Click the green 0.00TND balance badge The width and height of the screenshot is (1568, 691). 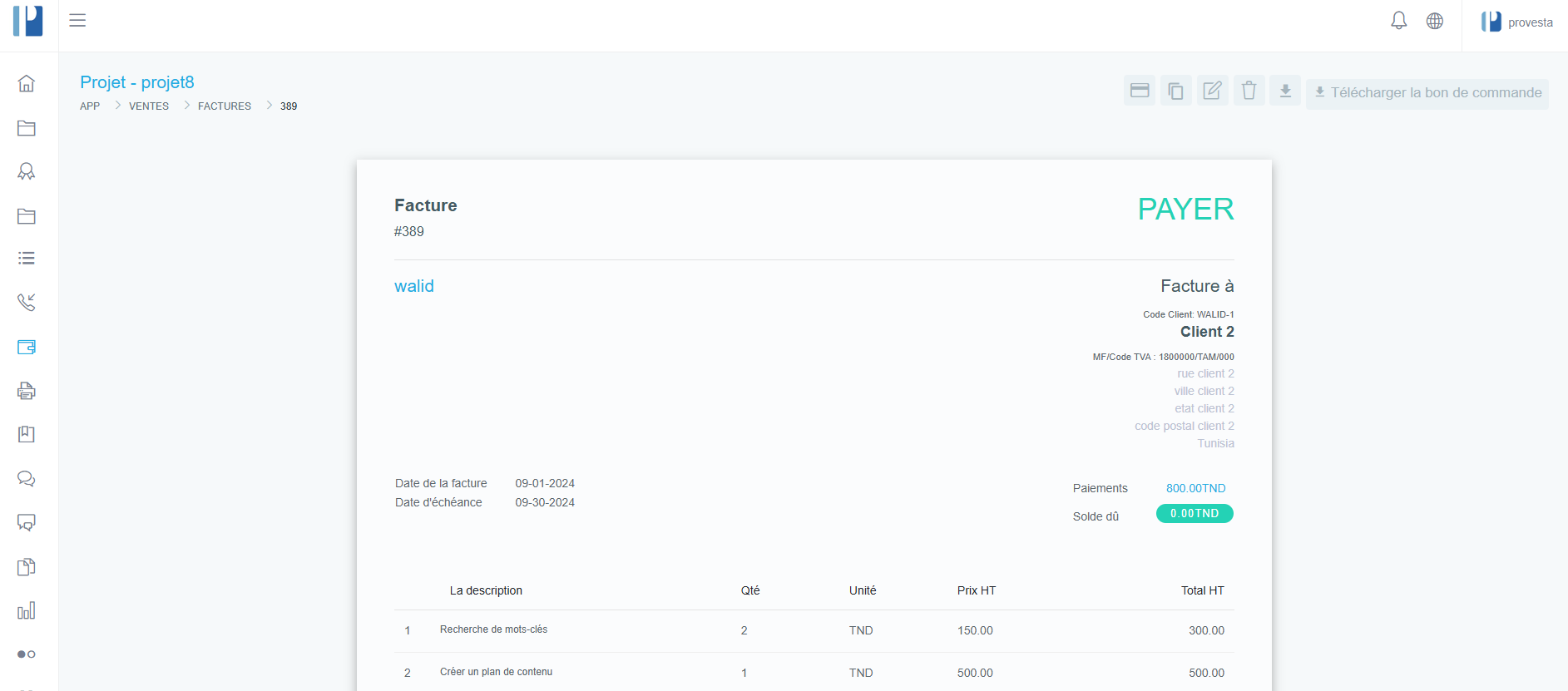point(1195,514)
